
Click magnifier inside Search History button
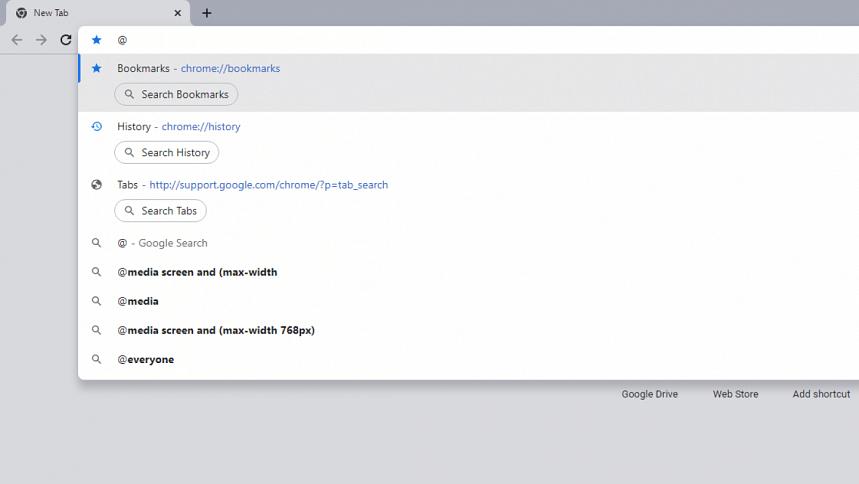pyautogui.click(x=129, y=152)
